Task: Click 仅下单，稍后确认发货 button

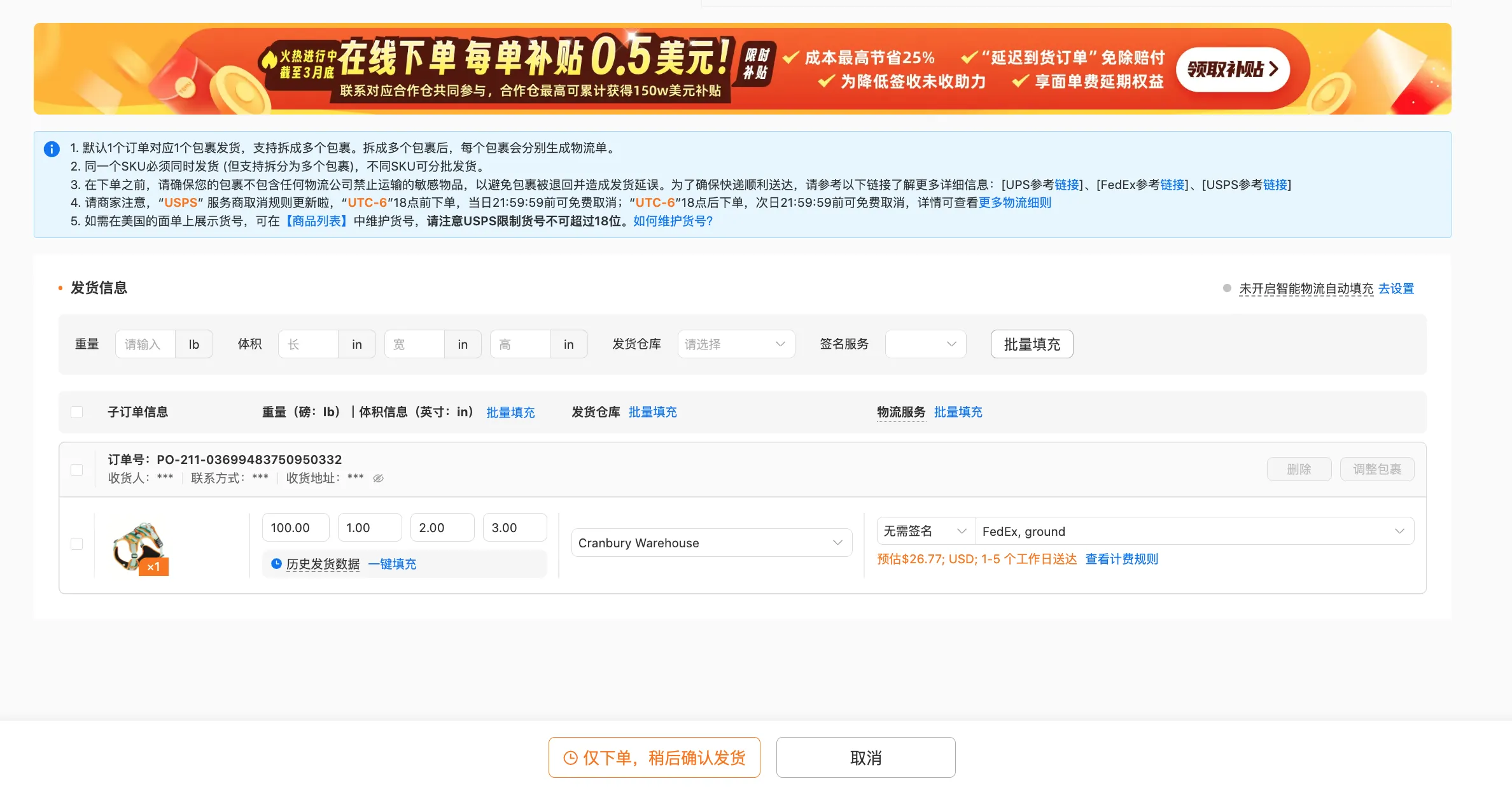Action: point(654,757)
